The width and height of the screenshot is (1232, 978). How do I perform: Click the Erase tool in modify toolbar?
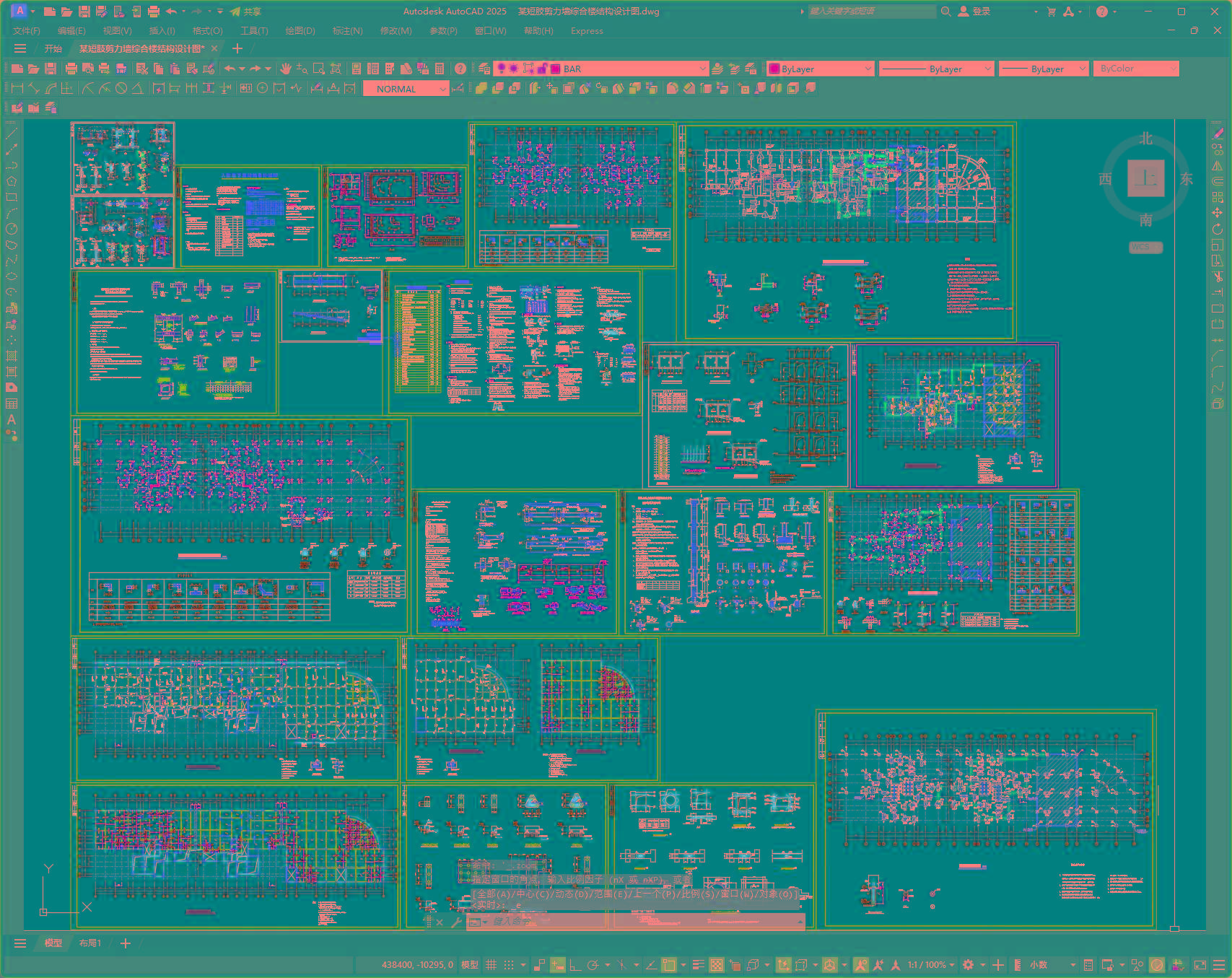point(1218,134)
